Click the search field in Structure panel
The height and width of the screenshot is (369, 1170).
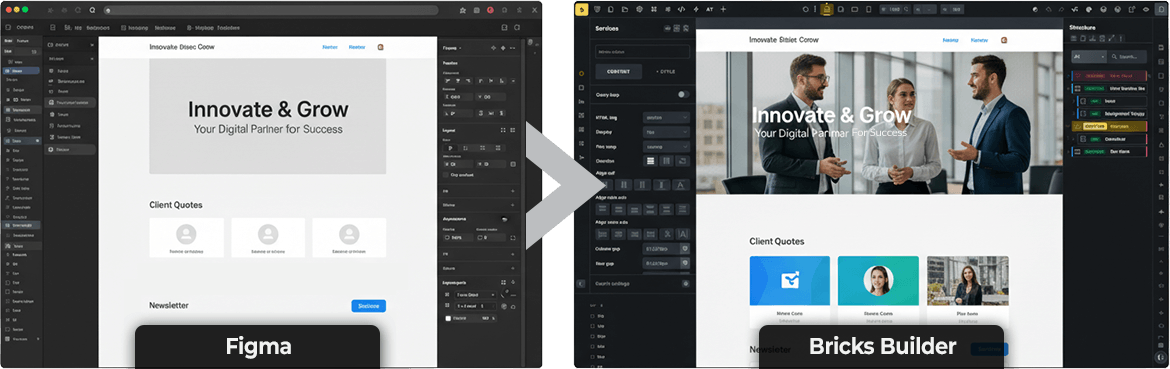click(x=1127, y=57)
